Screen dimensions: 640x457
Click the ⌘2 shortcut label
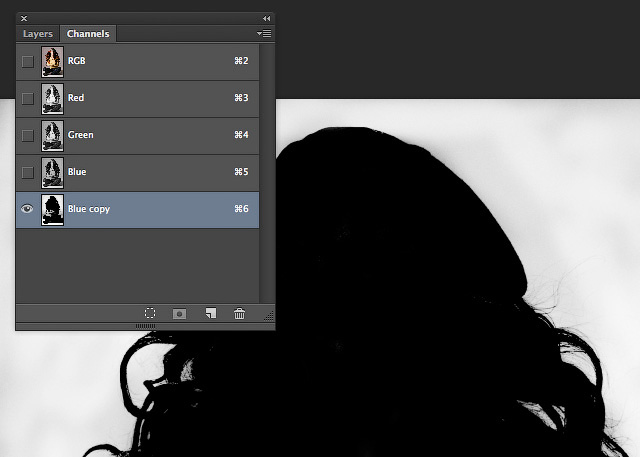[x=241, y=61]
